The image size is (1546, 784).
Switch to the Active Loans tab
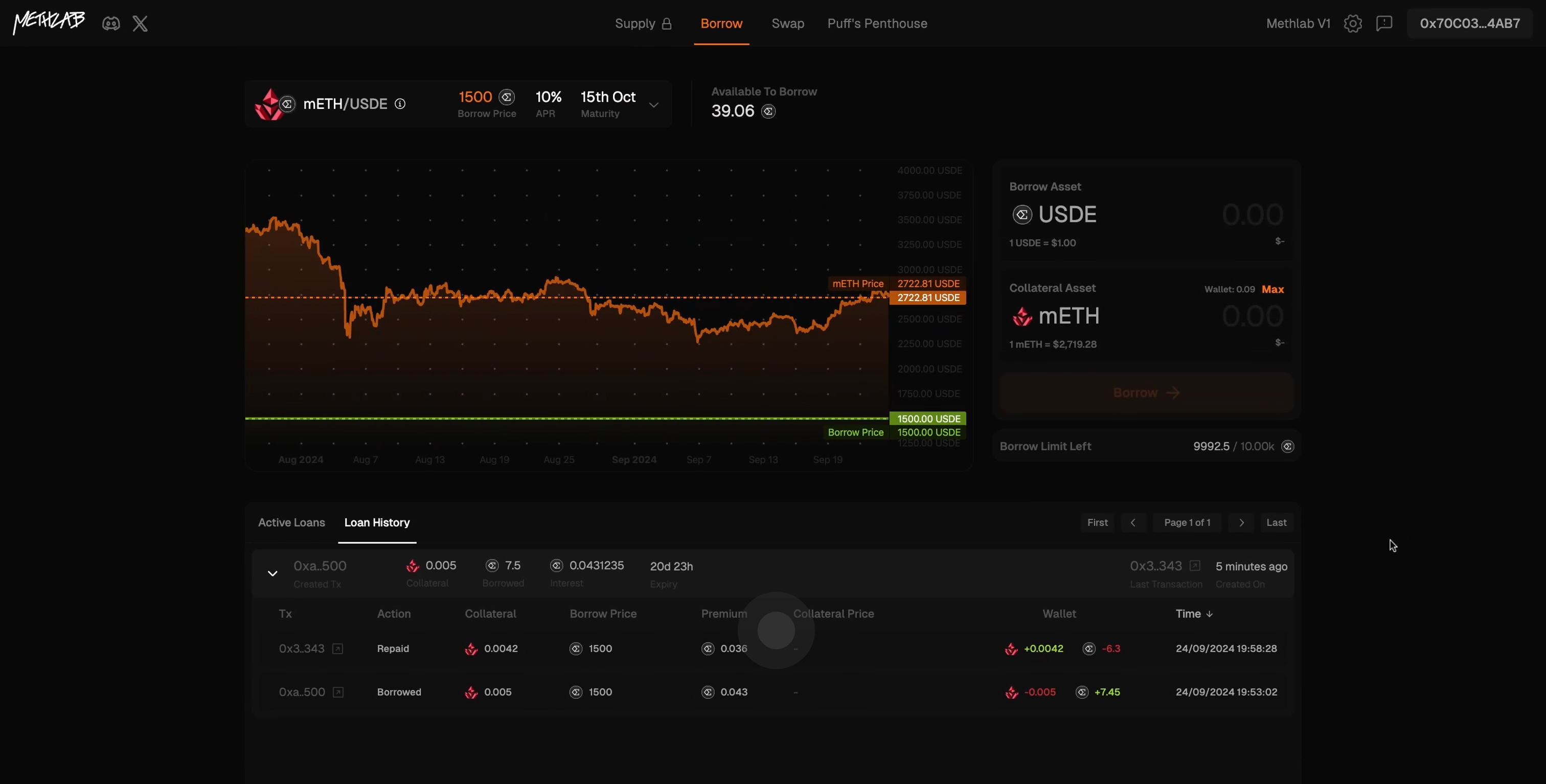pos(291,522)
